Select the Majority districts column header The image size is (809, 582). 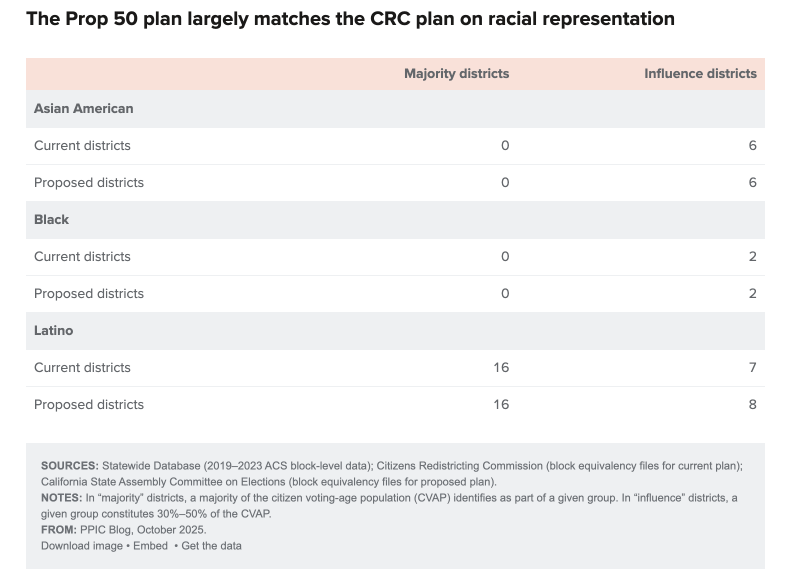456,73
